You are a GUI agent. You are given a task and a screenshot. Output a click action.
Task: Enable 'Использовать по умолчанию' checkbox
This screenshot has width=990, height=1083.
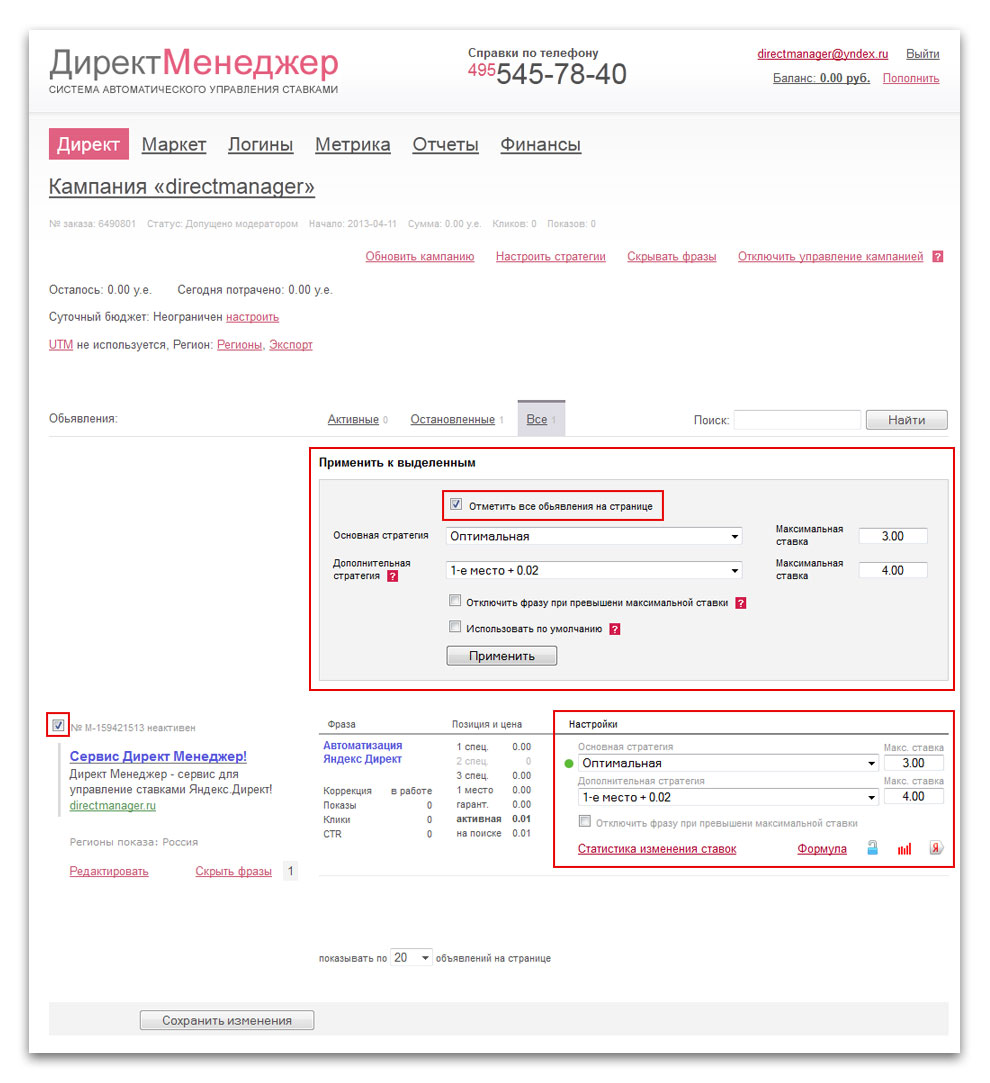(x=456, y=628)
